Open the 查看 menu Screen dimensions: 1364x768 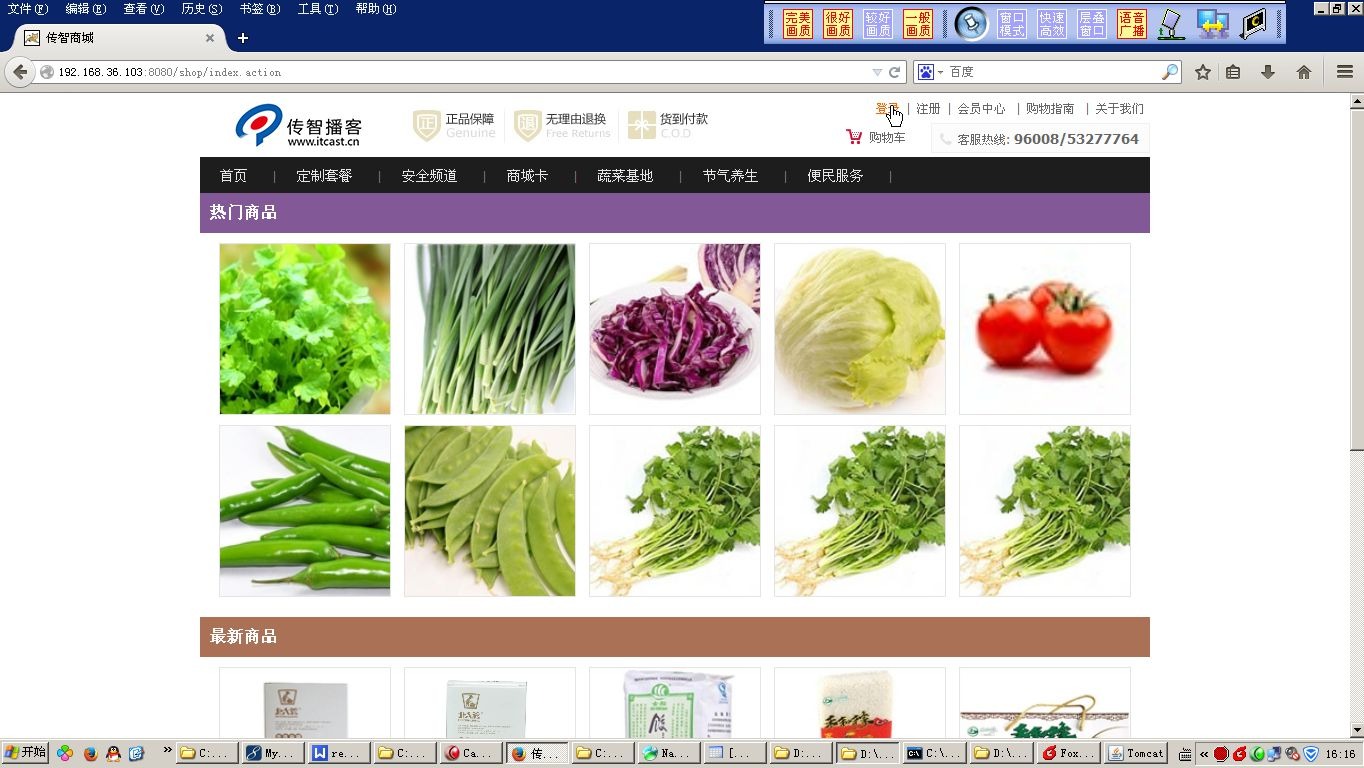coord(143,9)
